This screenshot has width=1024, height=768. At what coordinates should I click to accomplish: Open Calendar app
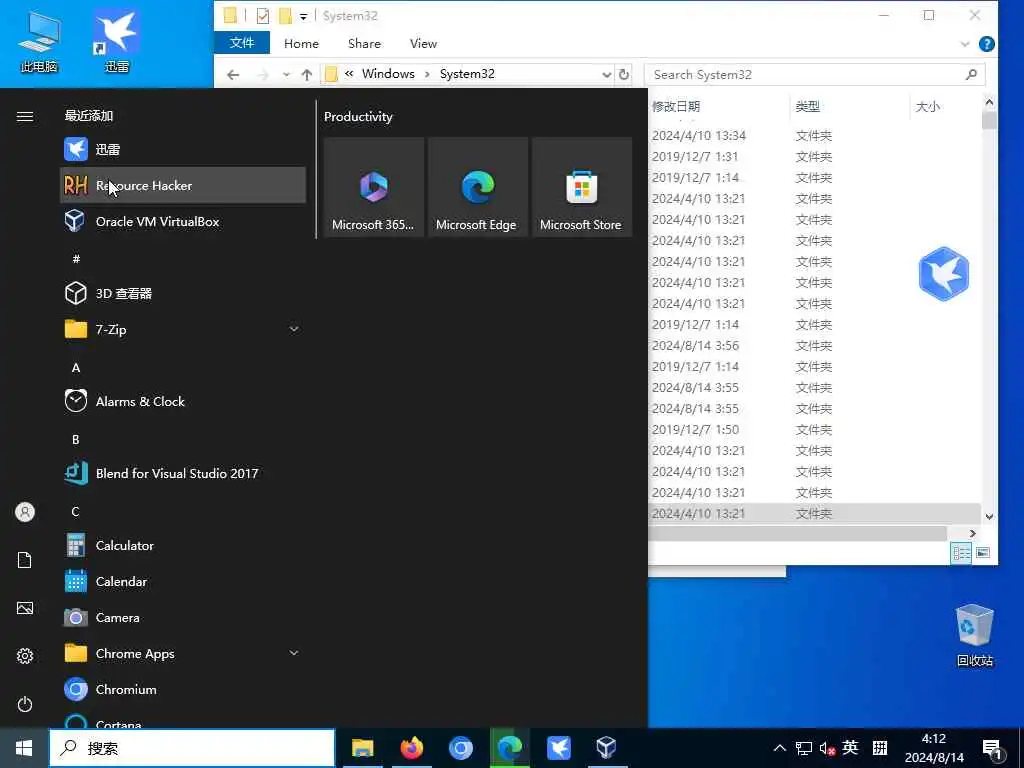[x=183, y=581]
